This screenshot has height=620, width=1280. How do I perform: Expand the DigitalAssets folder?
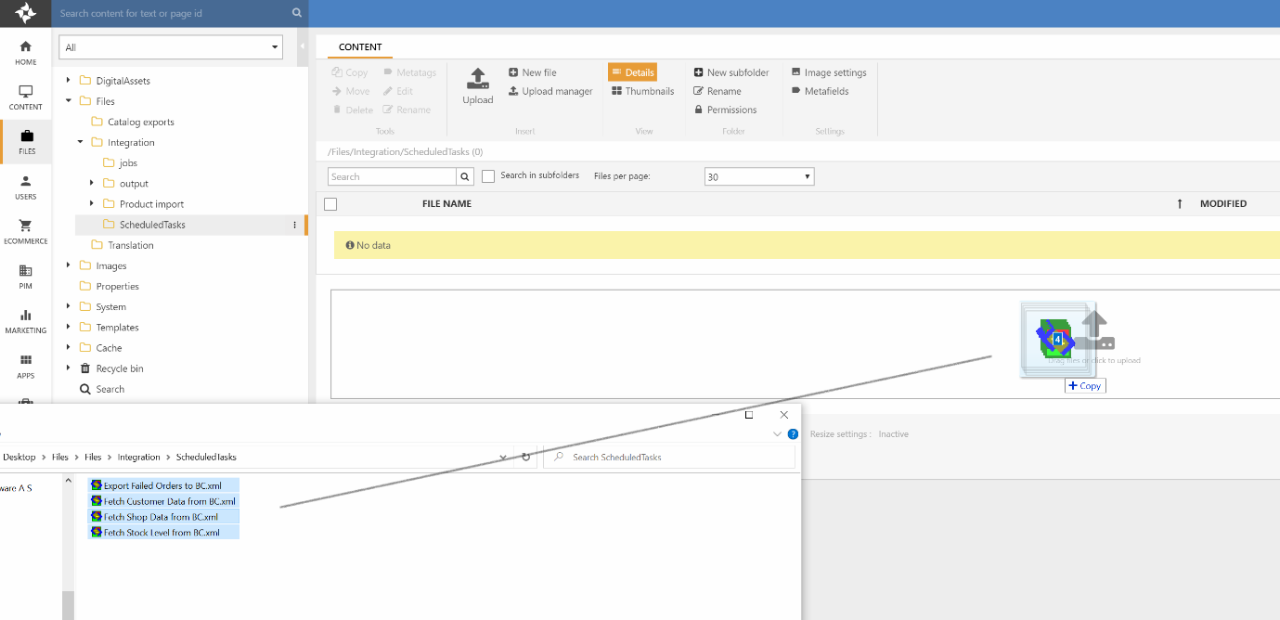(68, 81)
